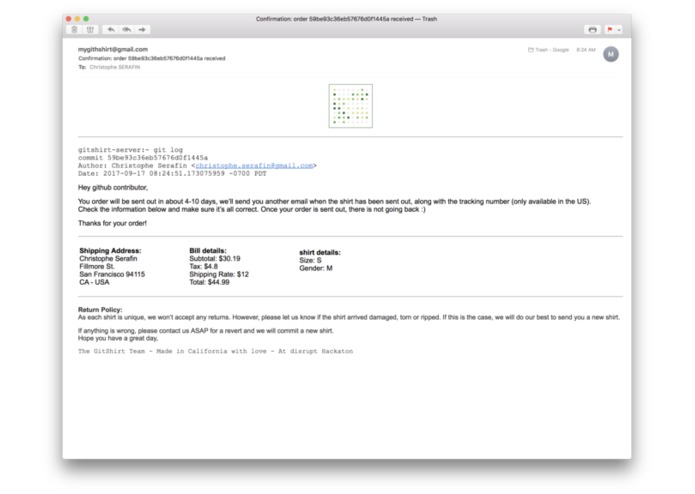Image resolution: width=695 pixels, height=494 pixels.
Task: Forward this order confirmation email
Action: tap(142, 30)
